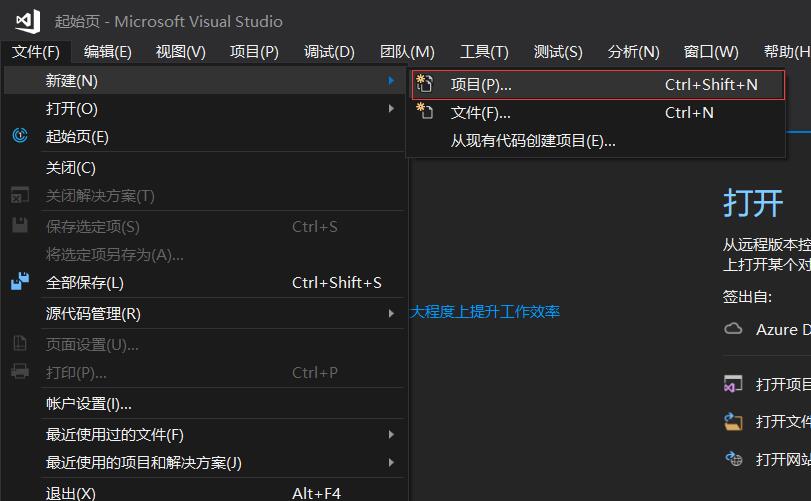This screenshot has height=501, width=811.
Task: Choose 文件(F)... in the New submenu
Action: (x=598, y=112)
